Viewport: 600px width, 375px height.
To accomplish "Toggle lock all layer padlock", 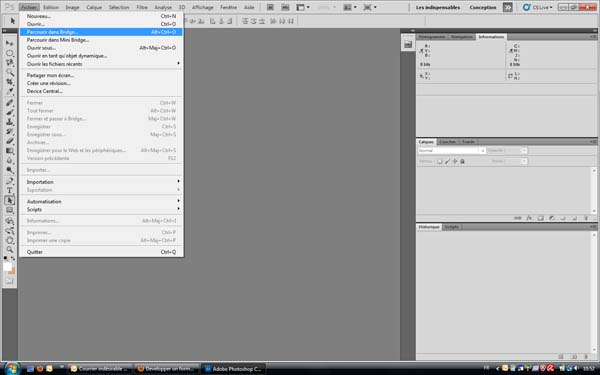I will tap(462, 161).
